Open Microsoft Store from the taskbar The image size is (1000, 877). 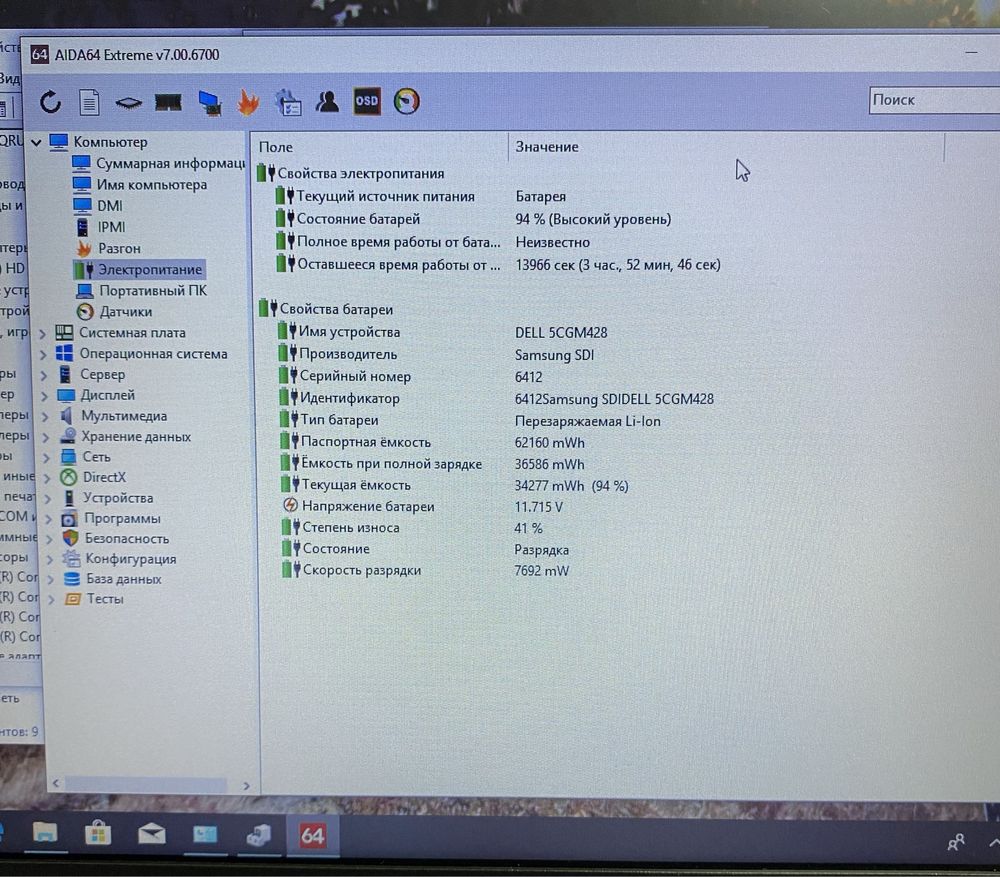tap(98, 834)
